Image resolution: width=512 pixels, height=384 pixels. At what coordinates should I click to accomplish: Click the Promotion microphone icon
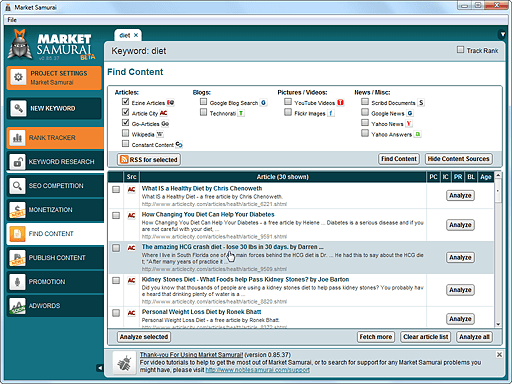tap(17, 282)
